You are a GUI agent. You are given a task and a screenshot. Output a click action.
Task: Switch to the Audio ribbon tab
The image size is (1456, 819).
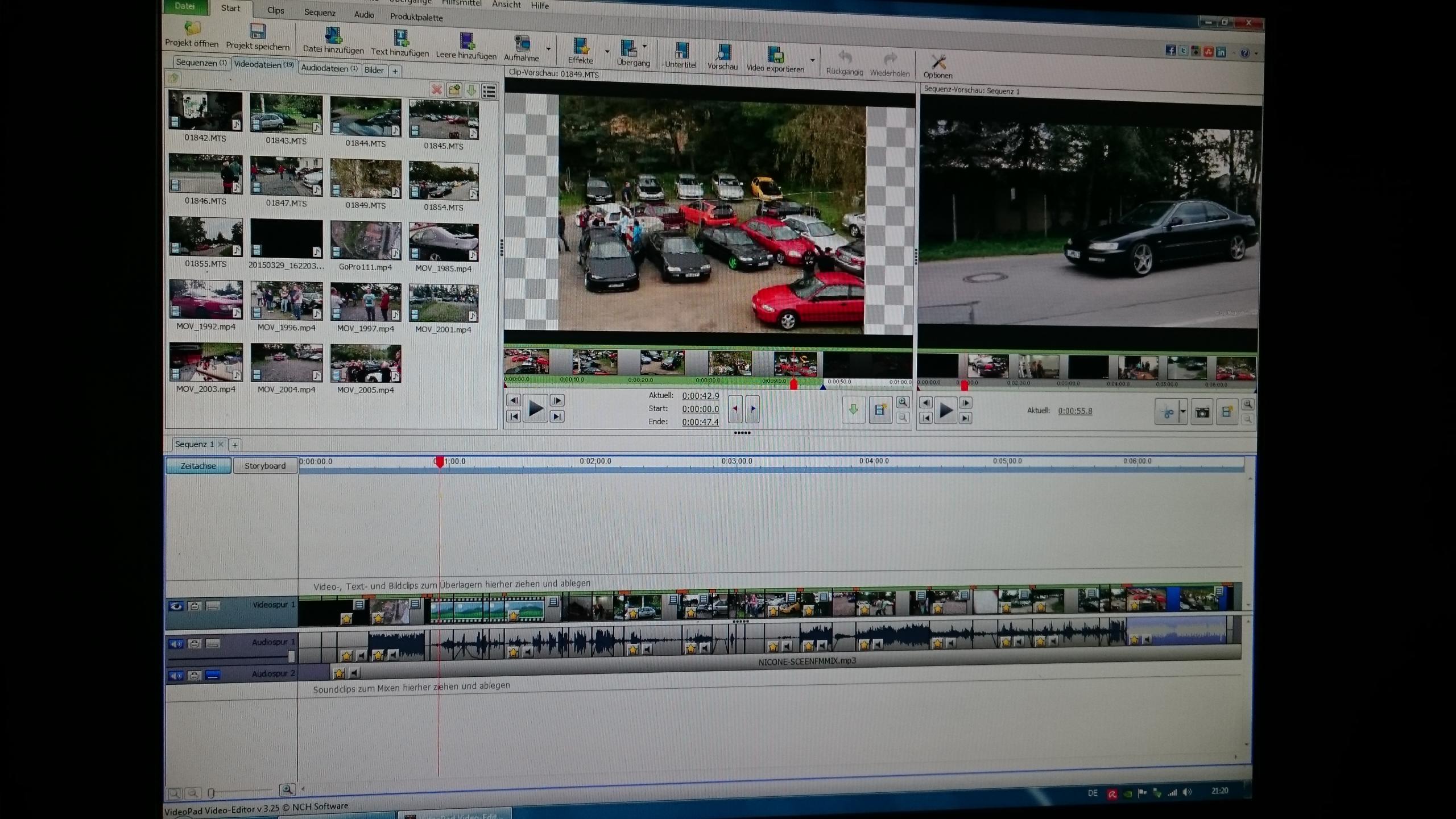click(364, 15)
